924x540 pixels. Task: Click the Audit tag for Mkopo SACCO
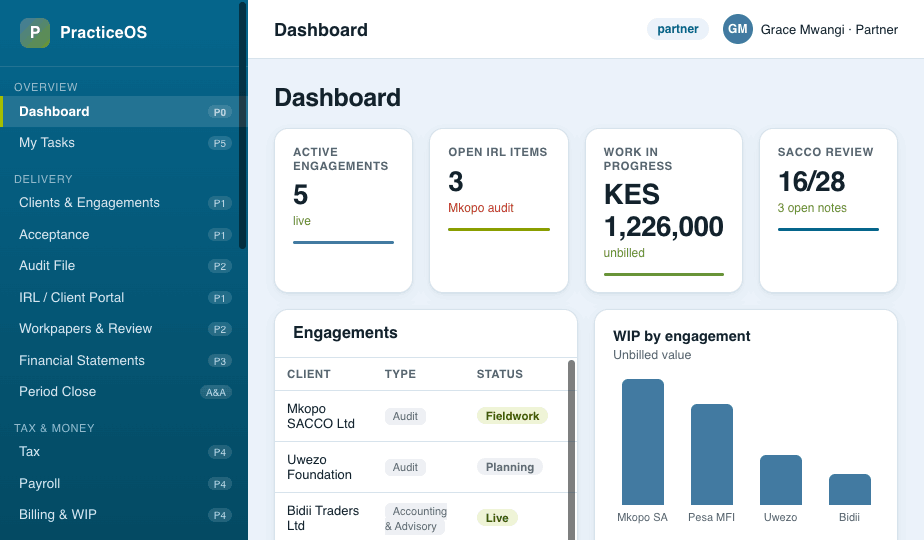click(x=405, y=416)
